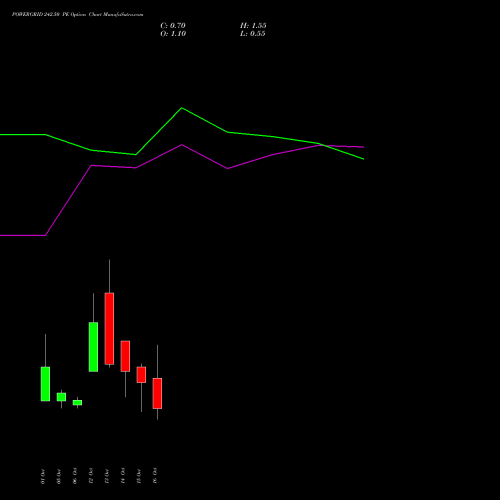Click the high value 'H: 1.55'
500x500 pixels.
click(253, 26)
